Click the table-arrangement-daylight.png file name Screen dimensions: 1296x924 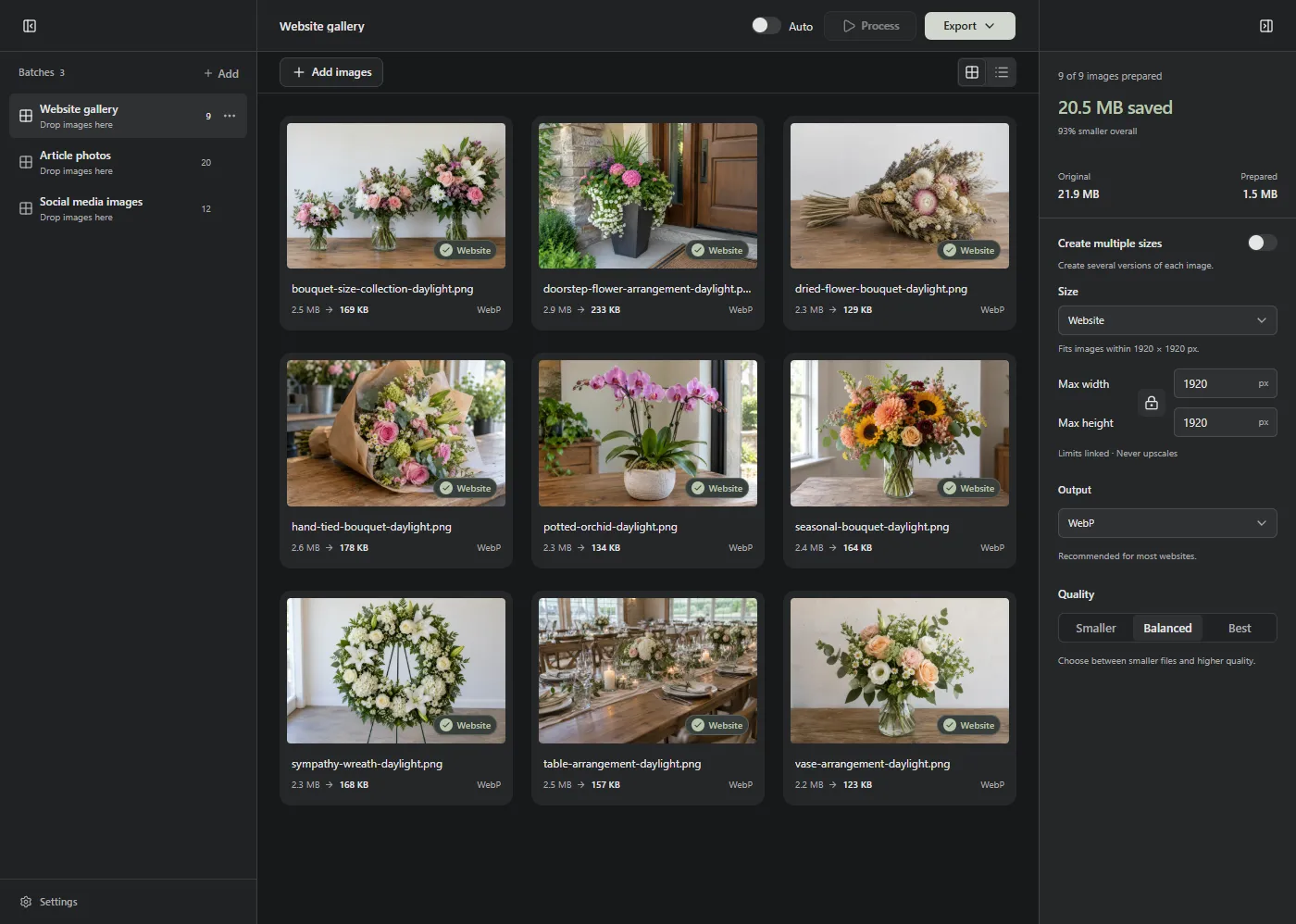[x=622, y=764]
